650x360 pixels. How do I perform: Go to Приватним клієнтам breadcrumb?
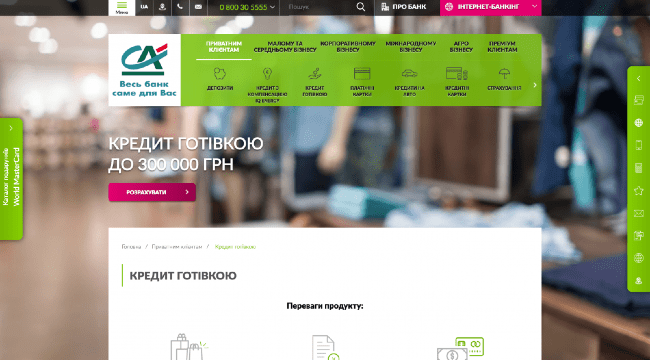click(177, 247)
